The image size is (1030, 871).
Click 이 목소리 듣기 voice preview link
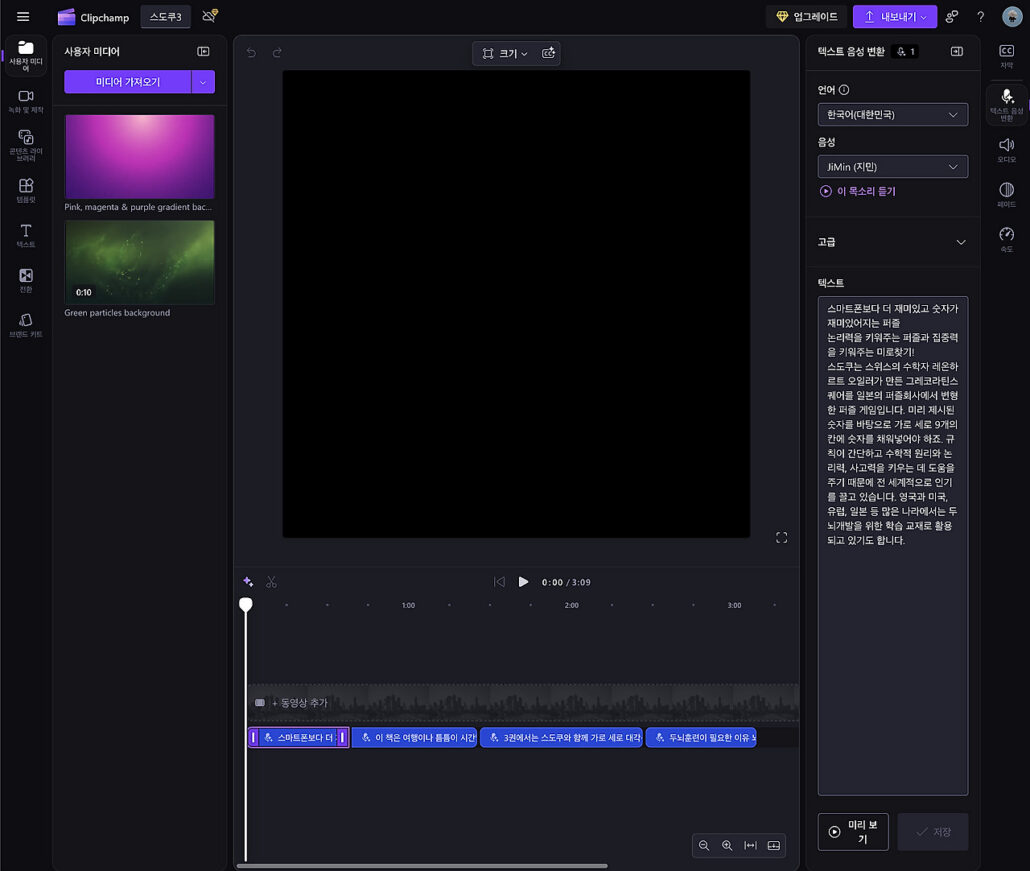coord(858,191)
